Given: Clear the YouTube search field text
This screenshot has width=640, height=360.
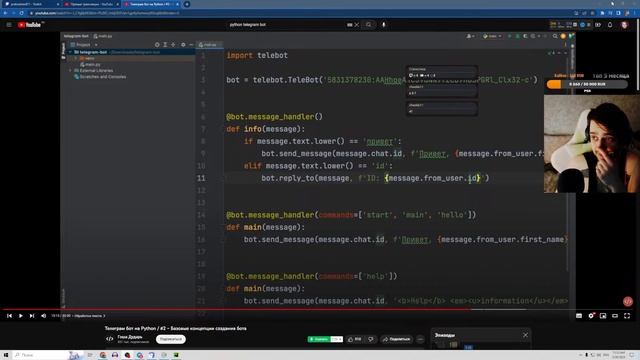Looking at the screenshot, I should coord(357,25).
